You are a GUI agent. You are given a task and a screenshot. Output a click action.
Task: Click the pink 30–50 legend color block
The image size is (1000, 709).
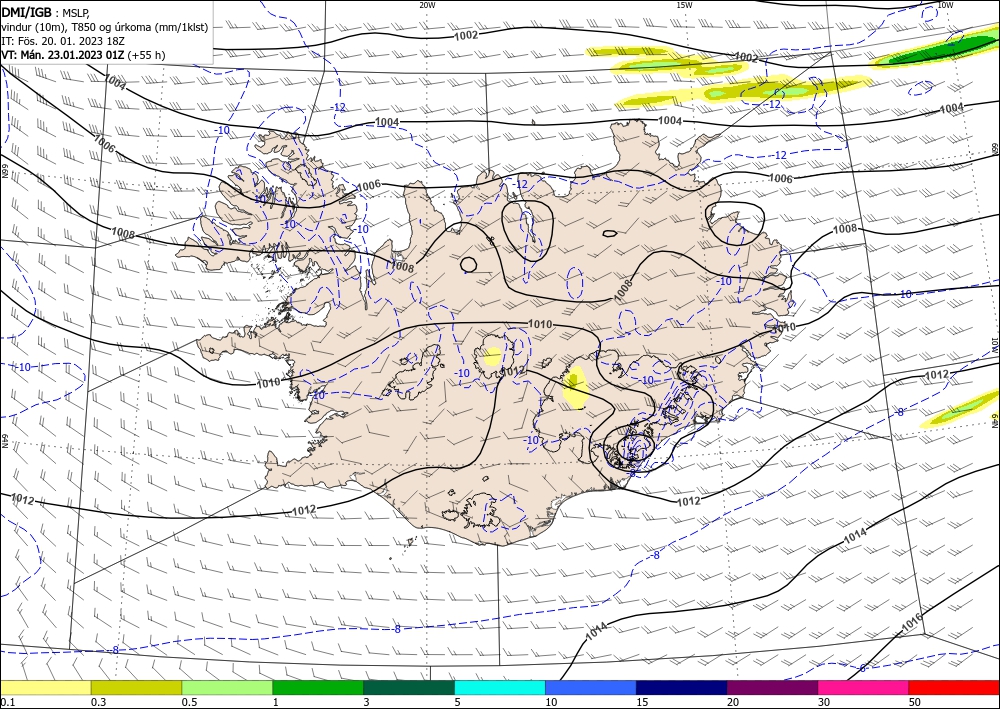863,687
